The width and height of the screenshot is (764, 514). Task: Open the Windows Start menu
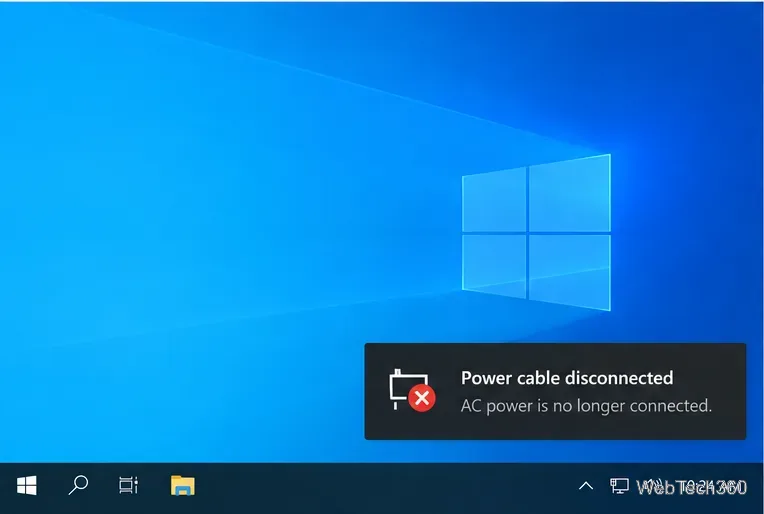[x=26, y=486]
